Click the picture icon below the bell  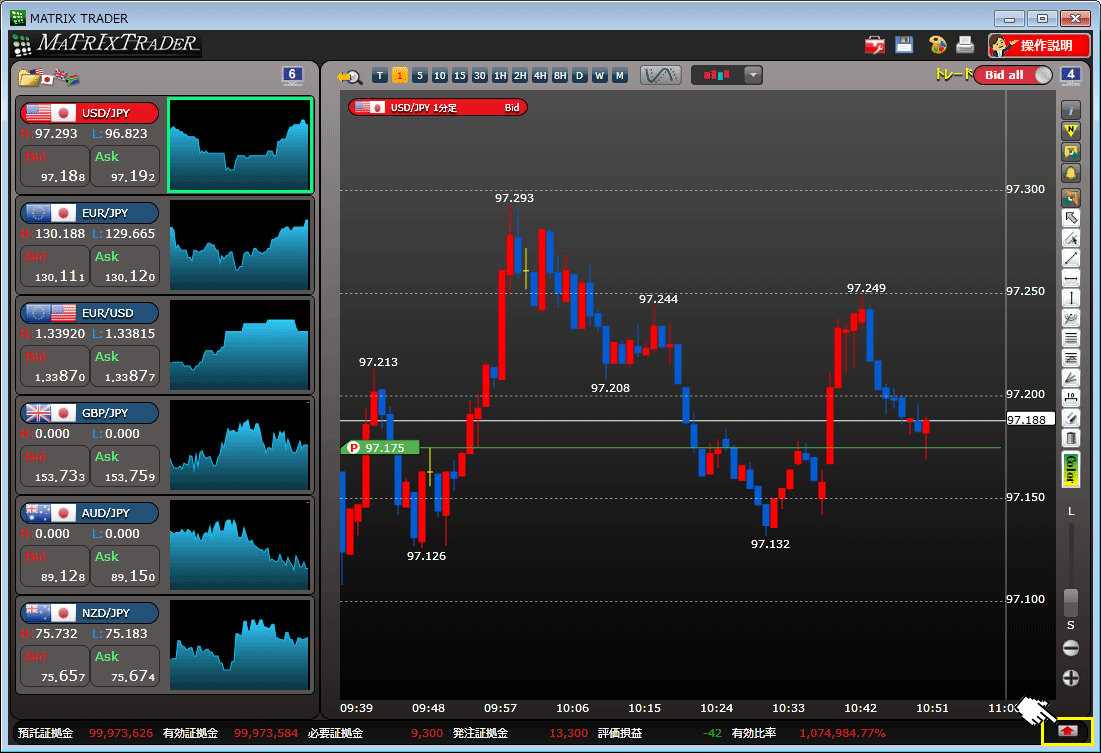coord(1070,197)
